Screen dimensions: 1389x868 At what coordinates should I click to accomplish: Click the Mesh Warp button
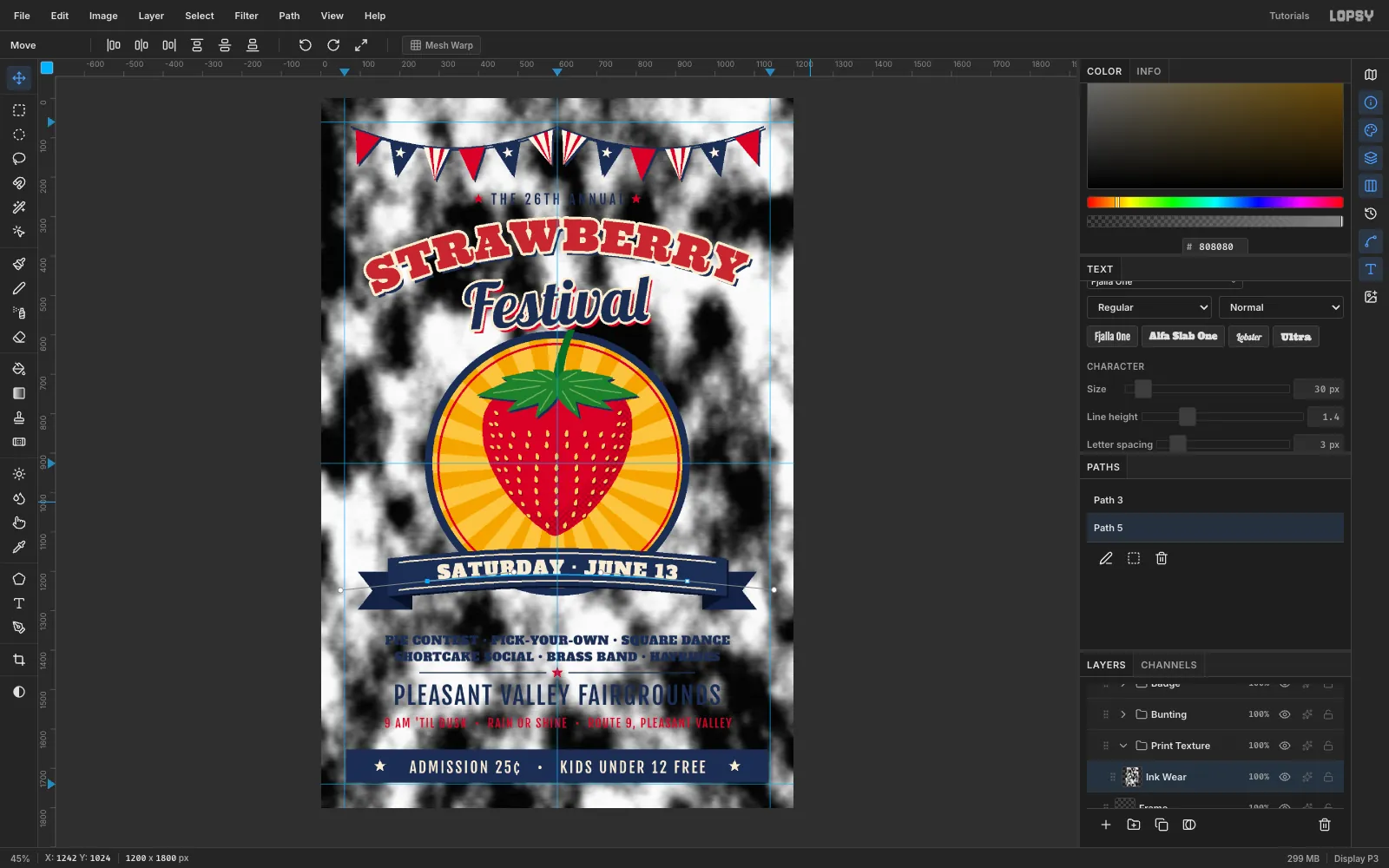point(441,45)
